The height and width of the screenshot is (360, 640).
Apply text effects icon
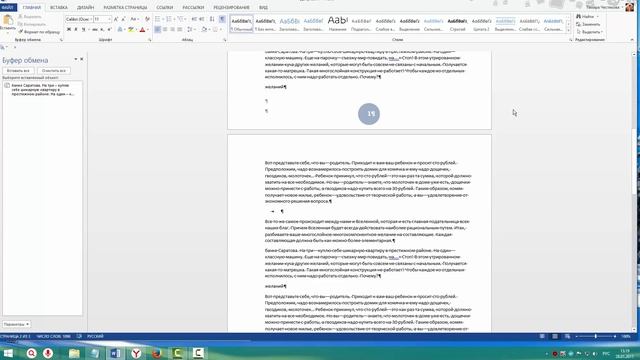click(120, 29)
